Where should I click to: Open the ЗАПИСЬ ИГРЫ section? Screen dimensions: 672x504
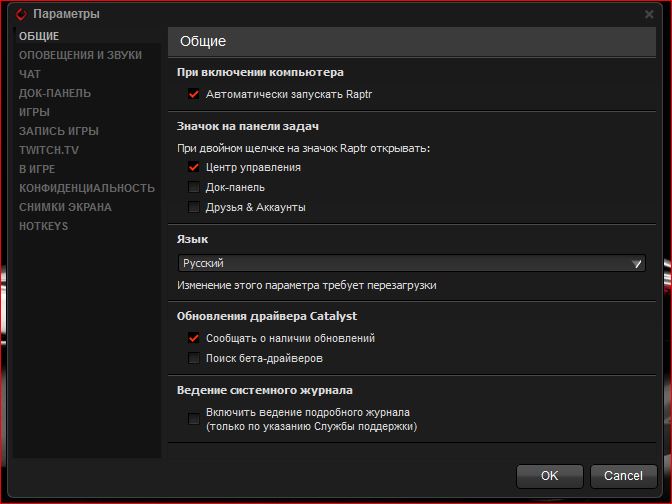pyautogui.click(x=59, y=131)
